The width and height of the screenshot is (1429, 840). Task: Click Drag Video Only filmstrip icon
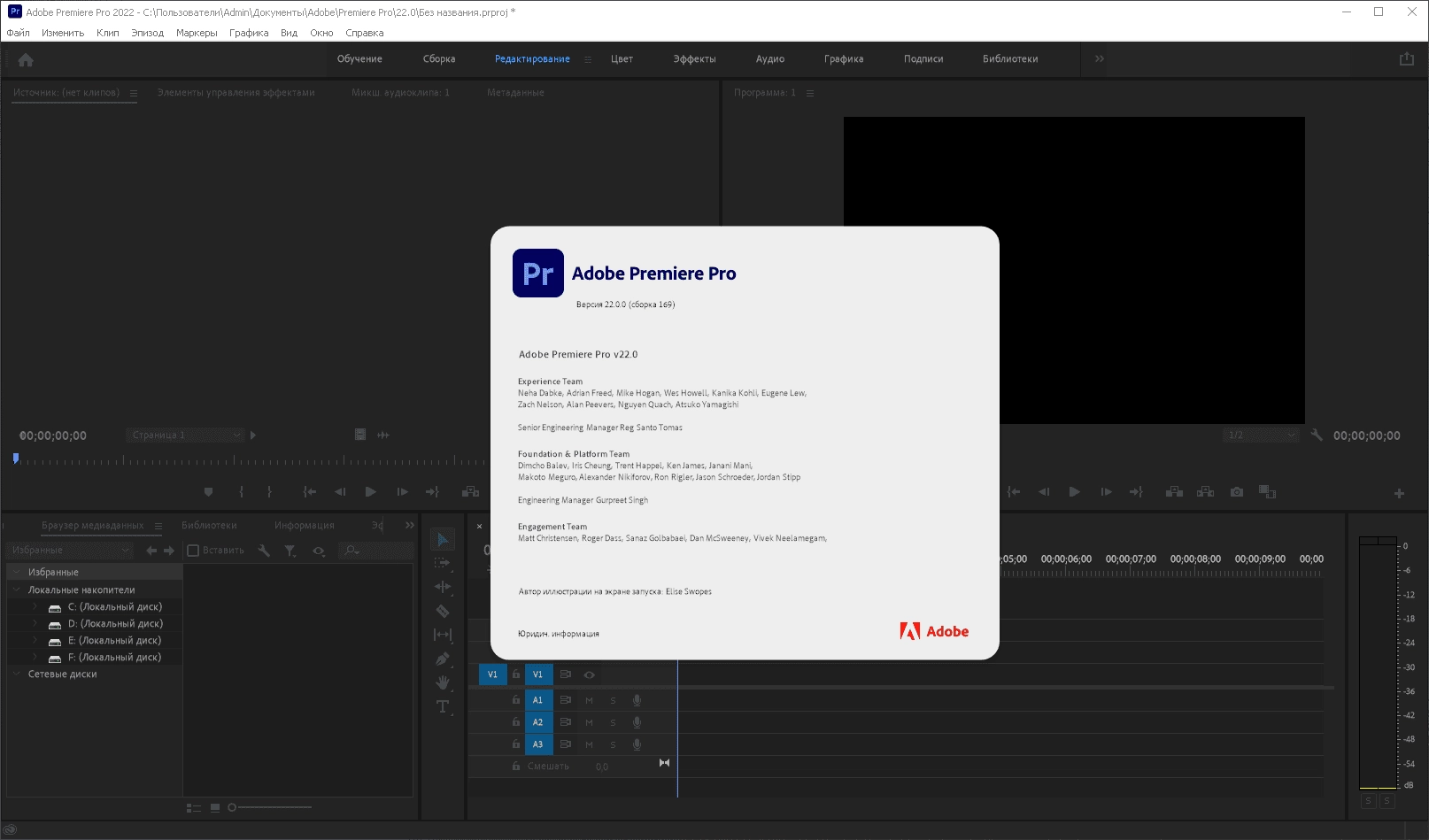click(x=360, y=435)
